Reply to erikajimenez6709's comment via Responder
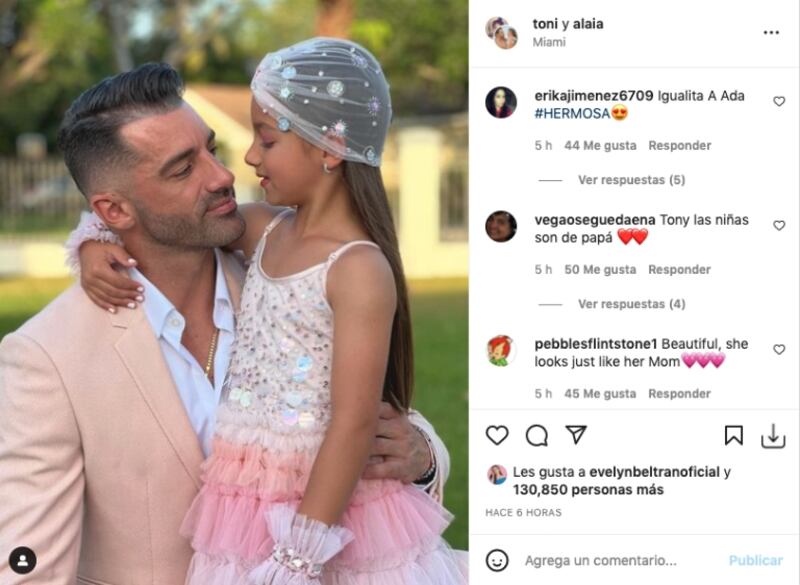Screen dimensions: 800x585 tap(680, 146)
